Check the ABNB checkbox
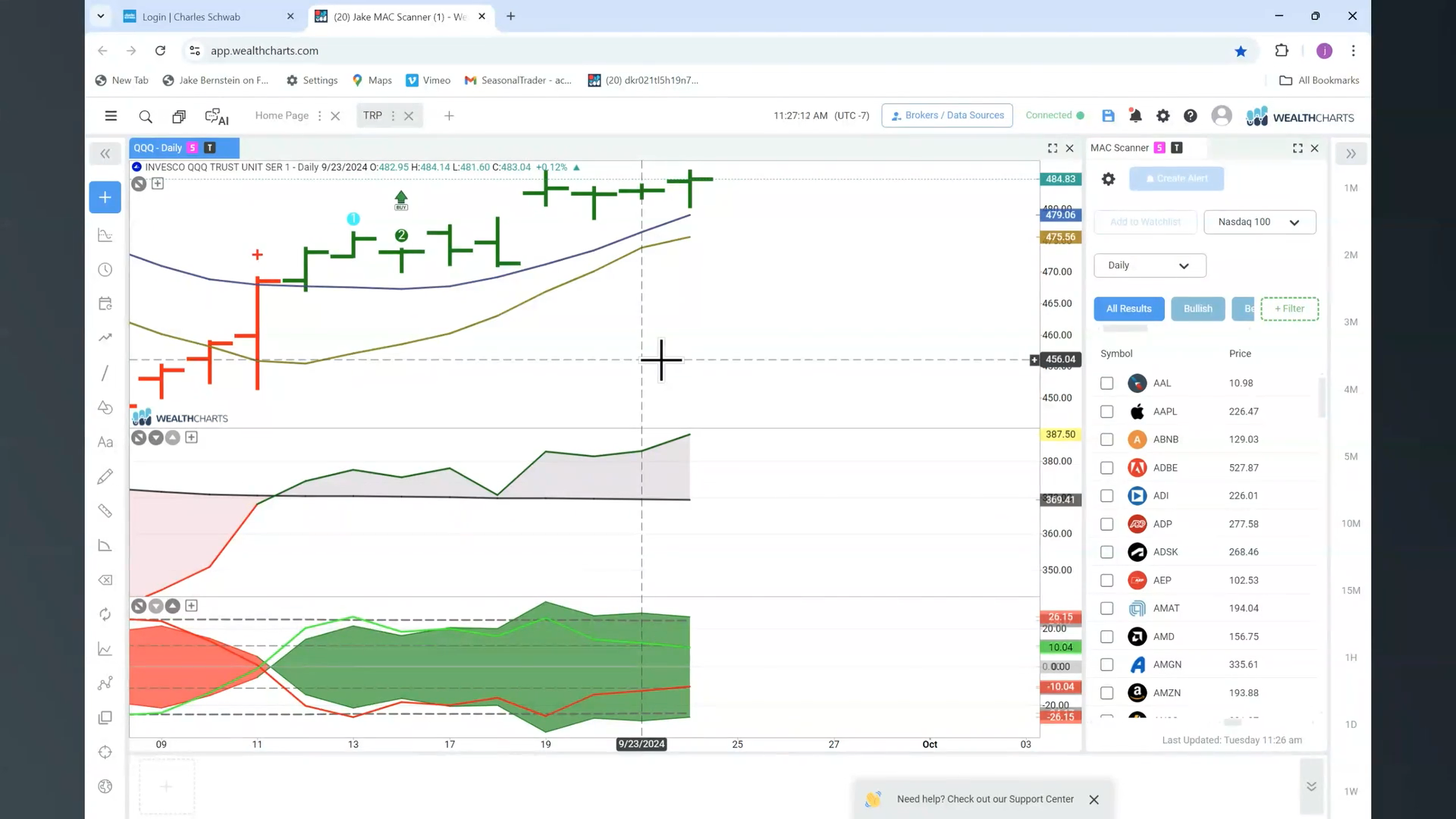This screenshot has height=819, width=1456. tap(1107, 440)
